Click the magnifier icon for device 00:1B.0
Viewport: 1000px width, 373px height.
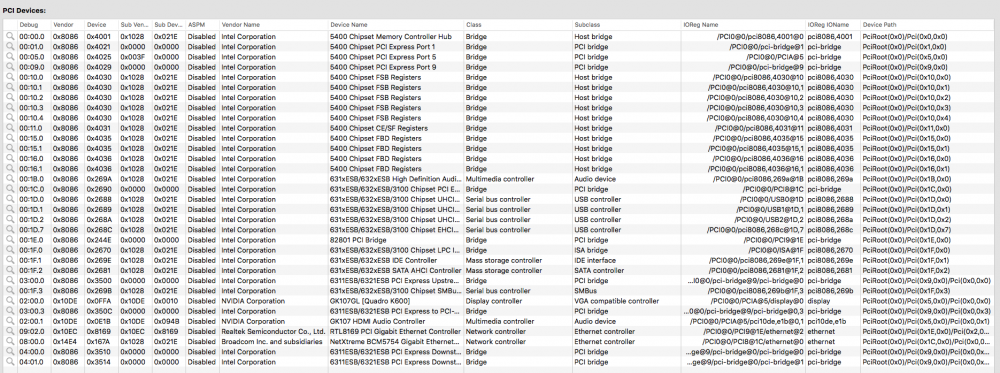pos(10,179)
